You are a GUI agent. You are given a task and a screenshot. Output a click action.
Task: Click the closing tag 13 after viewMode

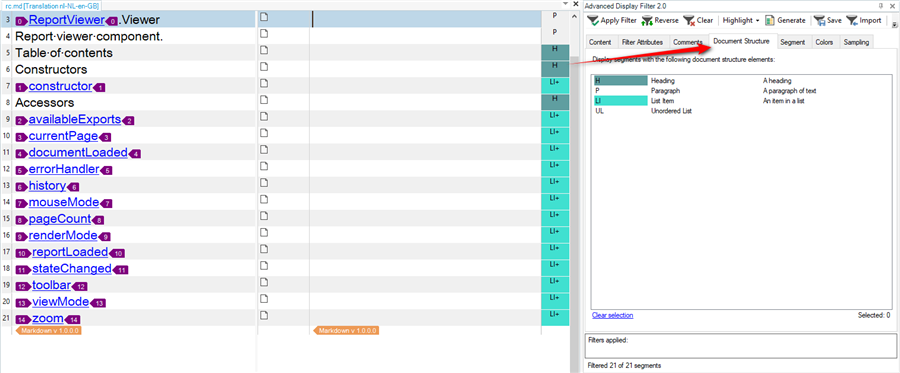pos(98,304)
